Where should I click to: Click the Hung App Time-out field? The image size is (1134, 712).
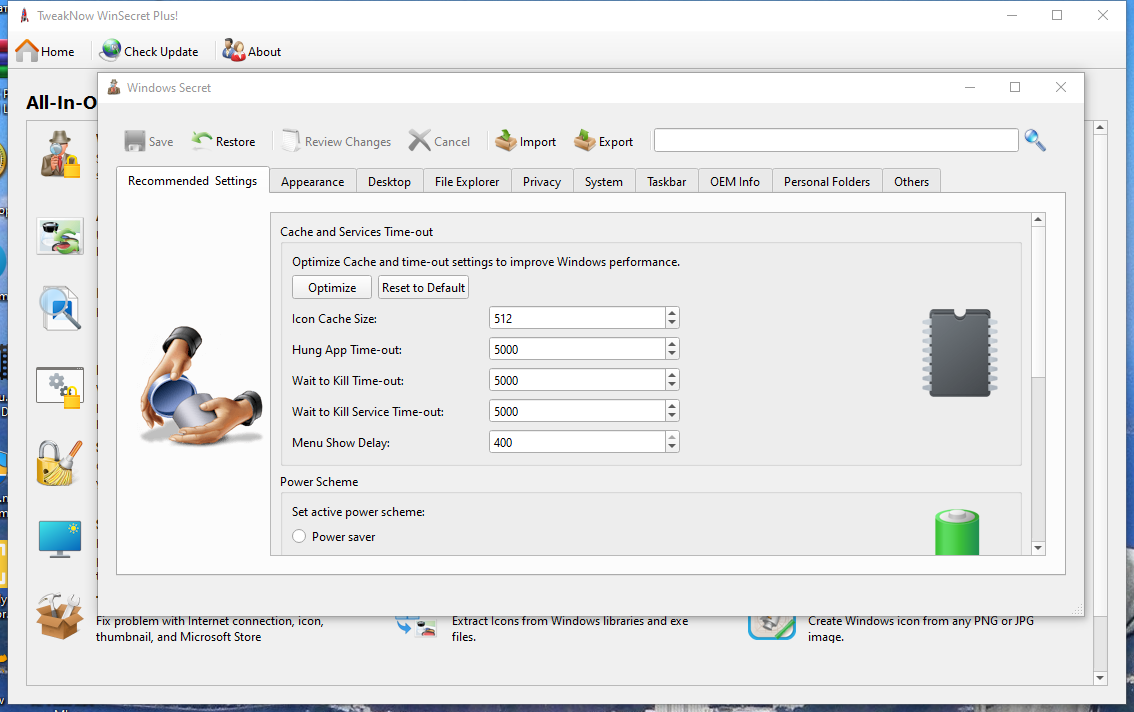coord(577,349)
